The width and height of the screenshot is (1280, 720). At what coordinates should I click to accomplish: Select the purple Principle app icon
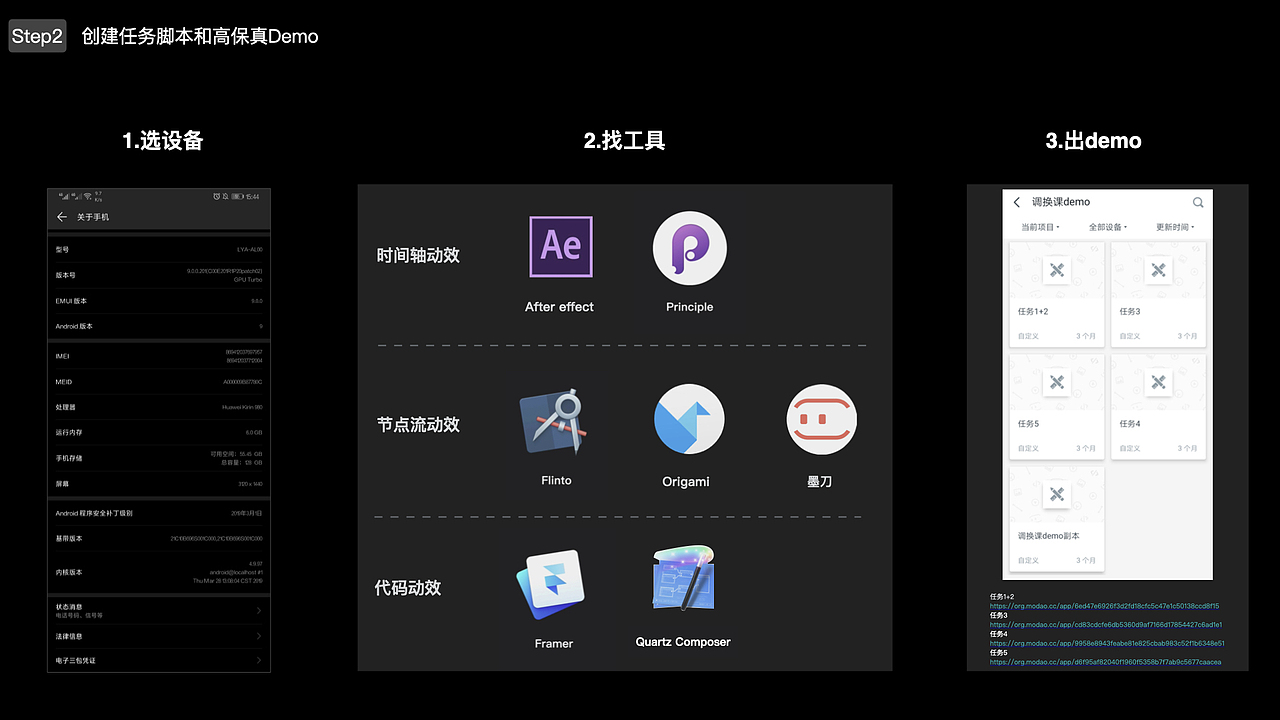coord(689,247)
